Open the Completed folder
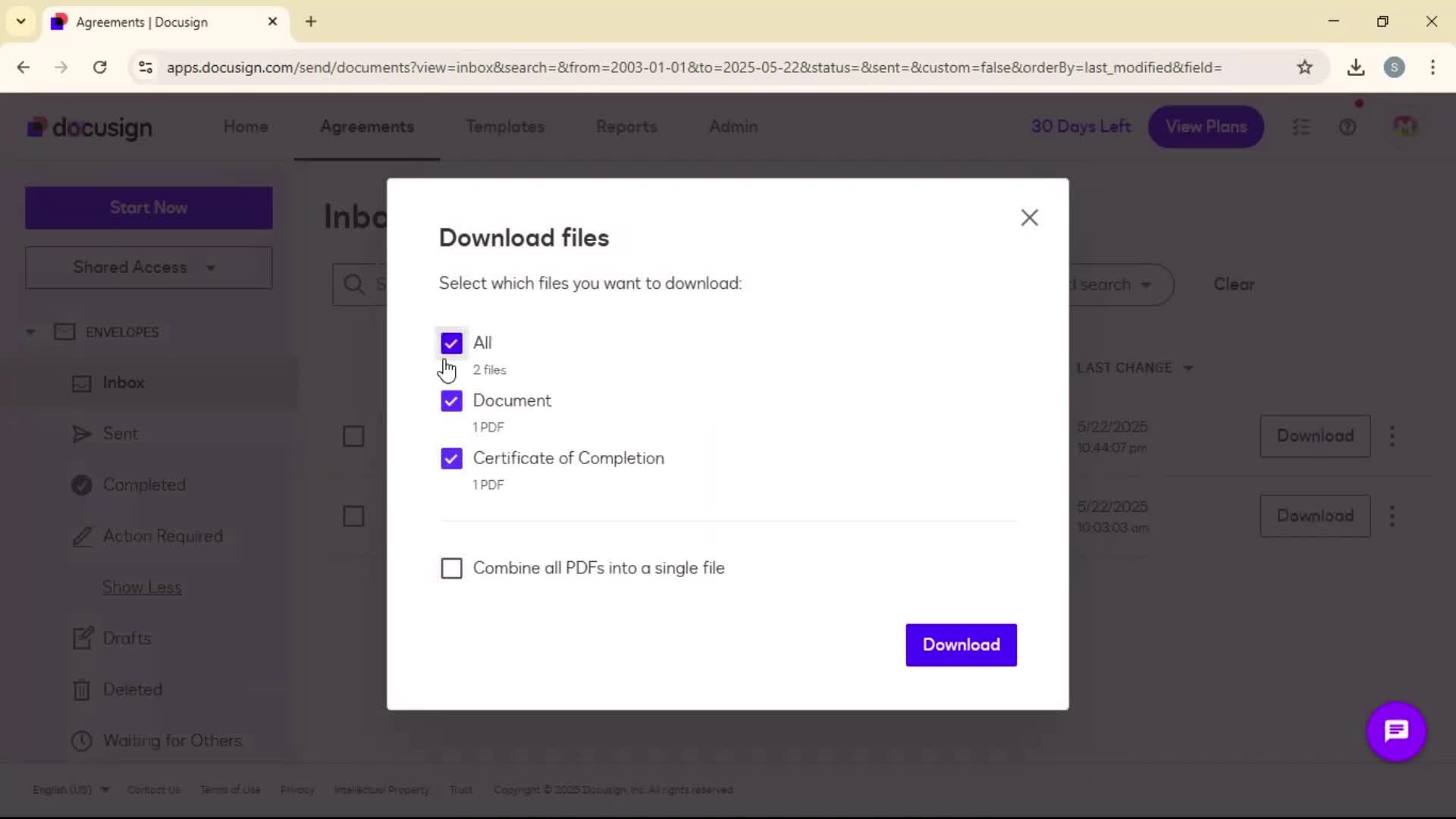Screen dimensions: 1456x819 [144, 485]
